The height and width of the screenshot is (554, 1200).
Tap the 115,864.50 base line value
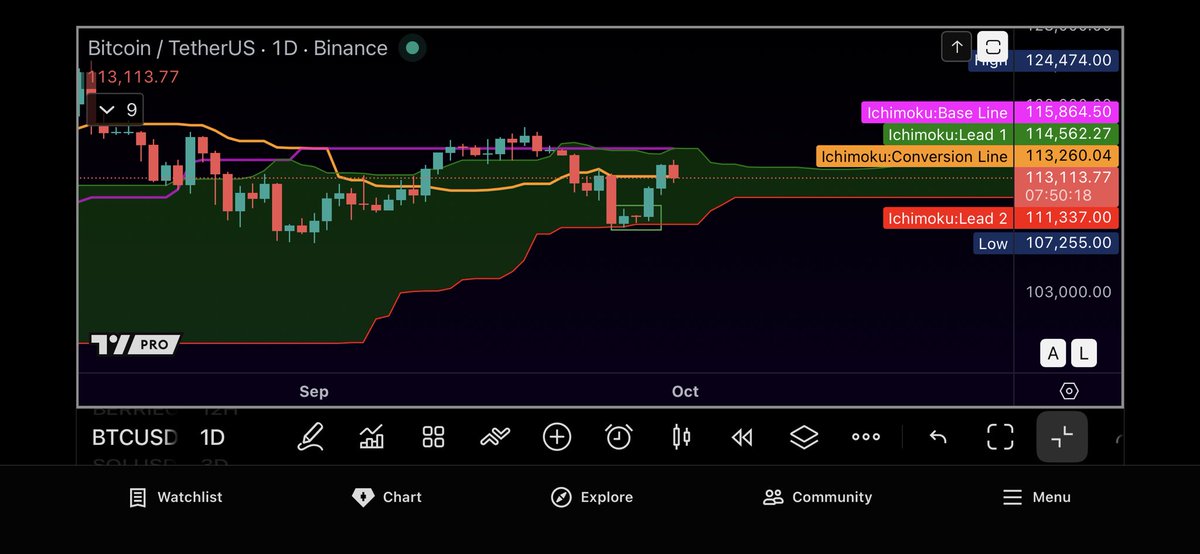pos(1067,113)
